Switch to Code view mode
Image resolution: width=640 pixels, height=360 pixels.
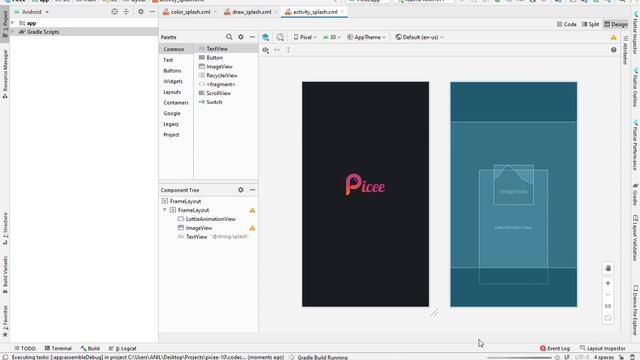[567, 24]
